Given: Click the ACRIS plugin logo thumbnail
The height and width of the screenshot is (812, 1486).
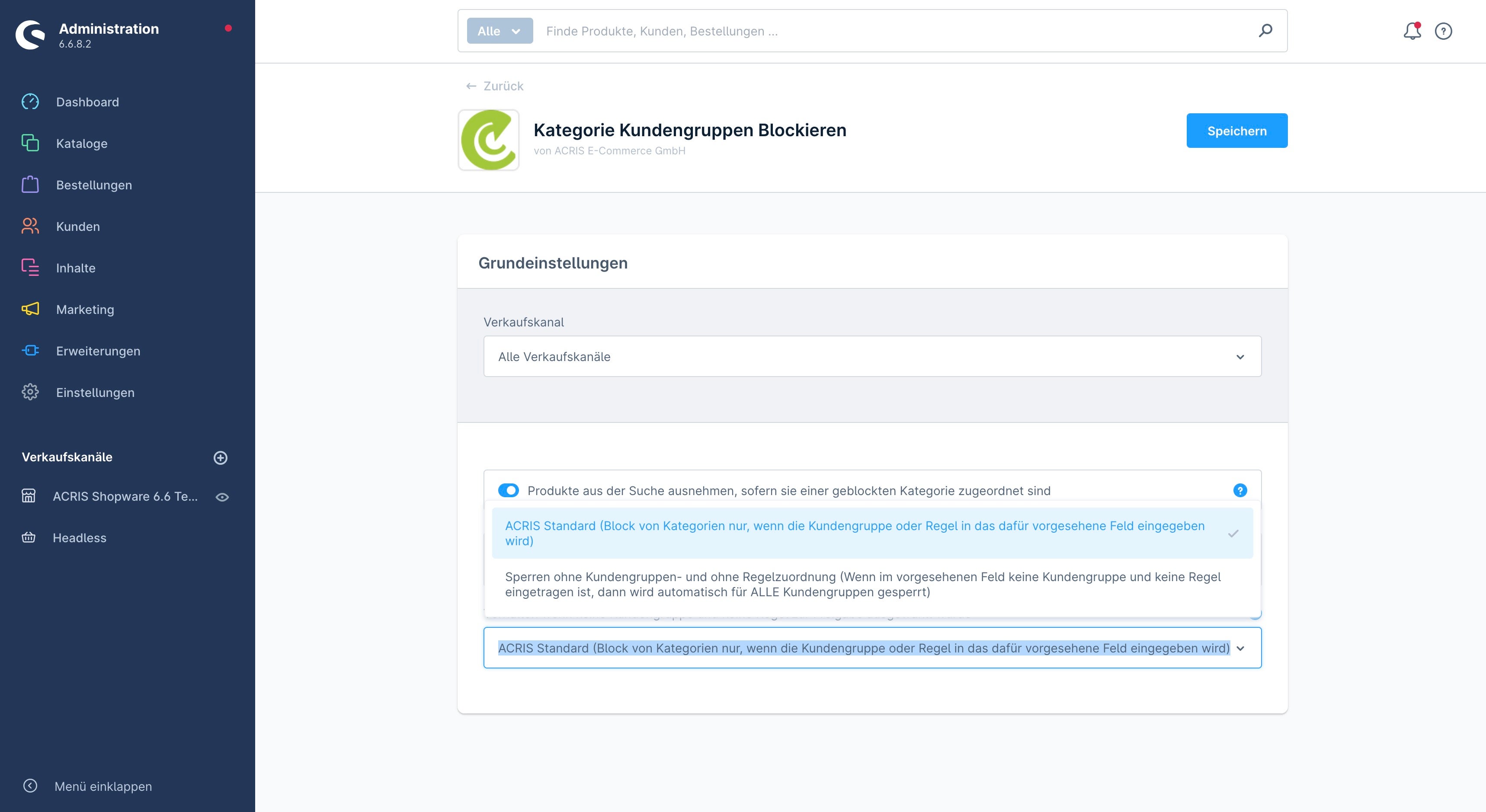Looking at the screenshot, I should [x=489, y=140].
